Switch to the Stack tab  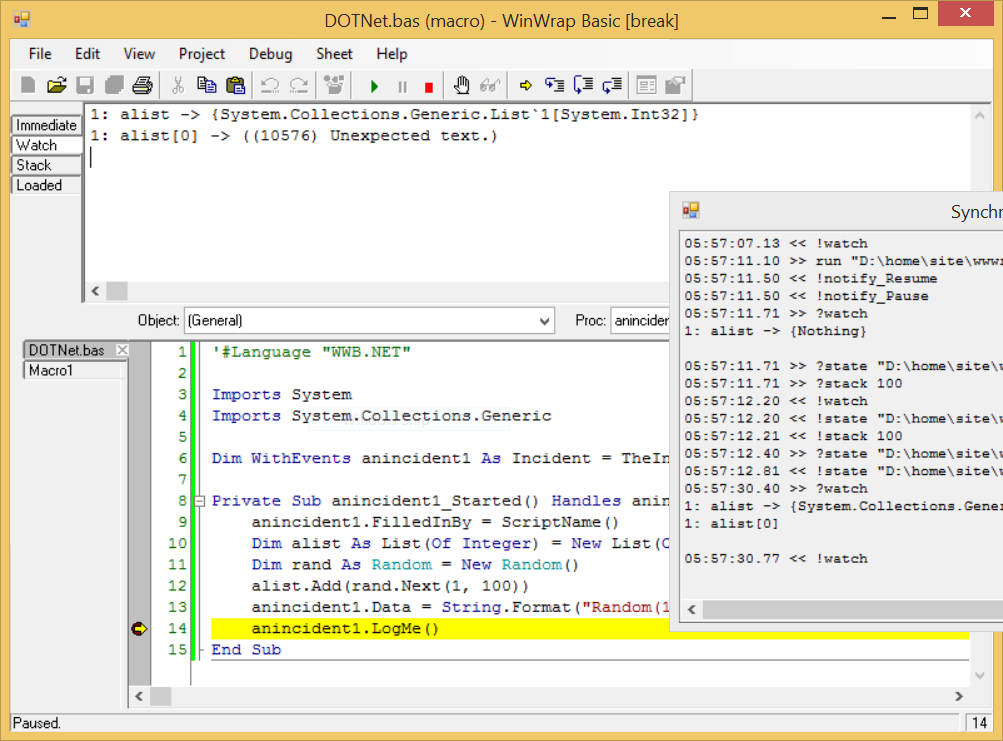tap(47, 165)
